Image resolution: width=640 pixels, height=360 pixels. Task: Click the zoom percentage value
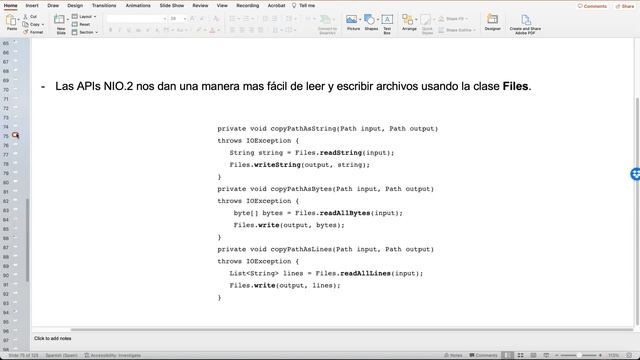(x=613, y=356)
